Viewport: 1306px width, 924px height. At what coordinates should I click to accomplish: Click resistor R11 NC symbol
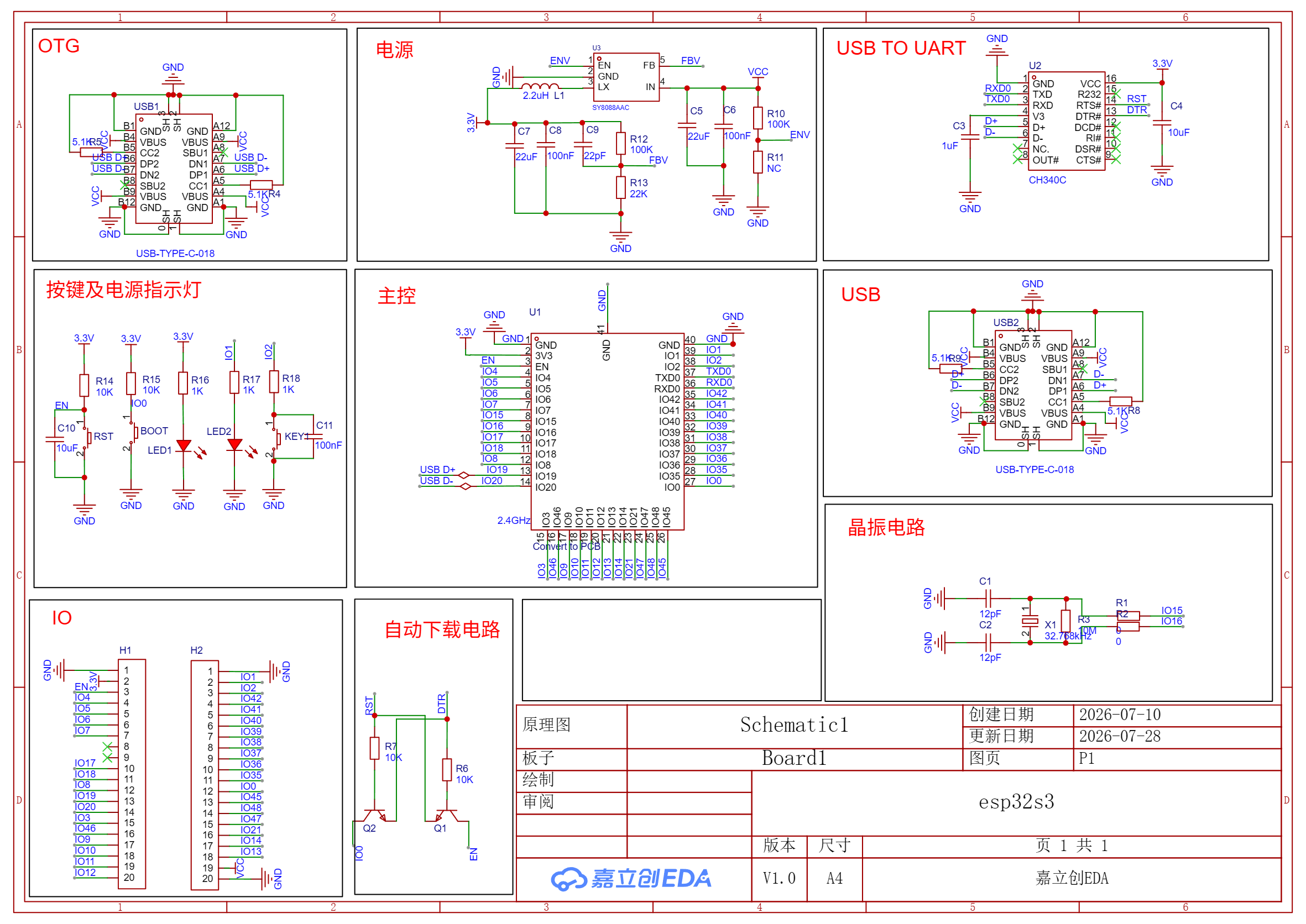[x=758, y=161]
